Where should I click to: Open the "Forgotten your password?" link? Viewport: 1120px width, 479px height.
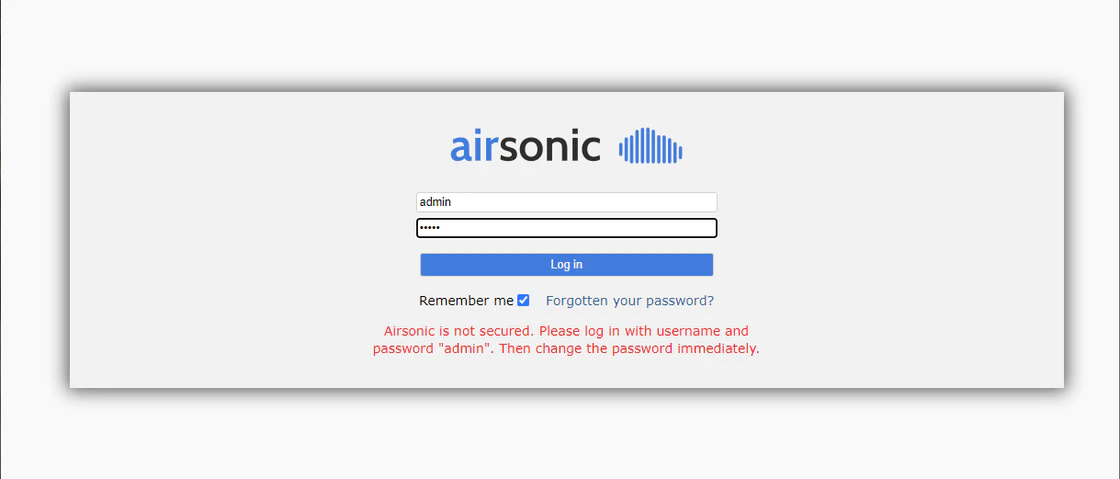(629, 300)
